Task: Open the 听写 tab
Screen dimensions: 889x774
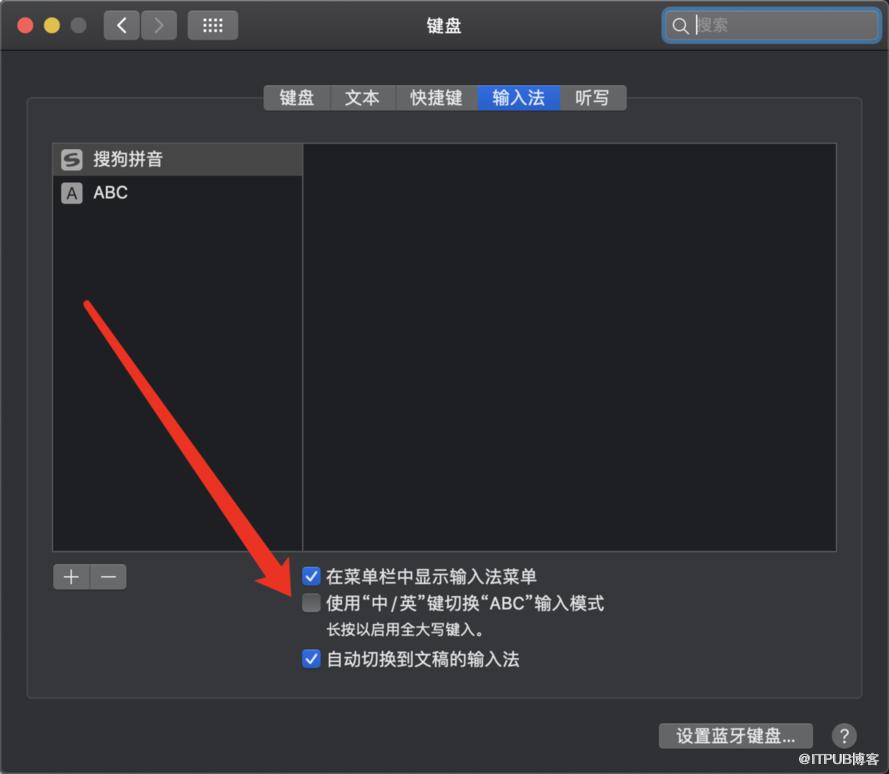Action: point(593,98)
